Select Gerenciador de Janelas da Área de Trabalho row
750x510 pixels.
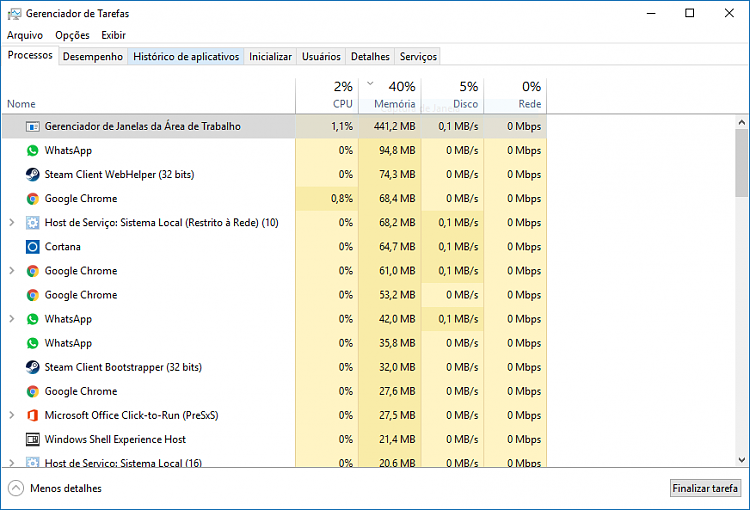coord(274,126)
